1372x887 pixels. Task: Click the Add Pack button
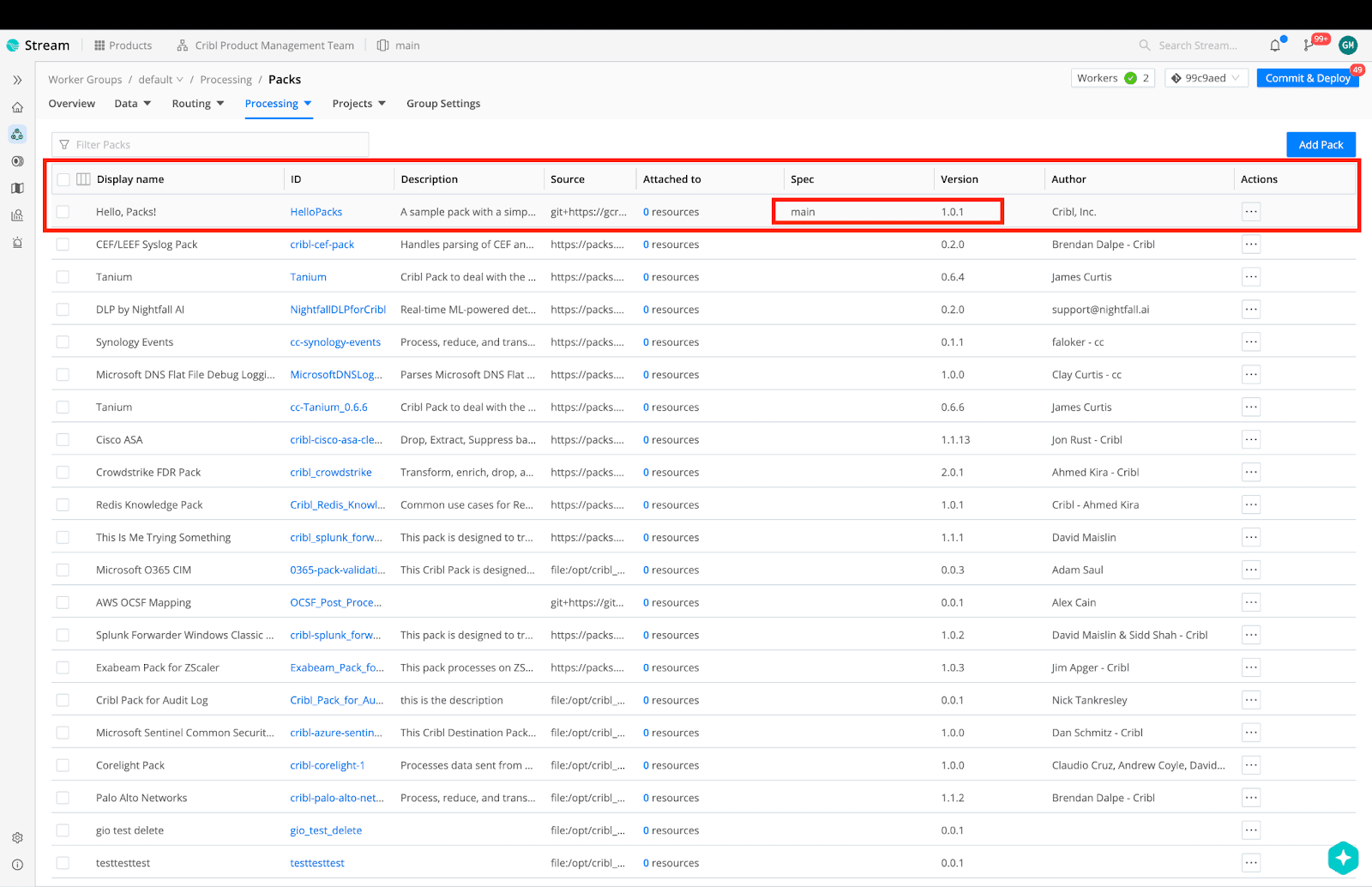pyautogui.click(x=1320, y=145)
